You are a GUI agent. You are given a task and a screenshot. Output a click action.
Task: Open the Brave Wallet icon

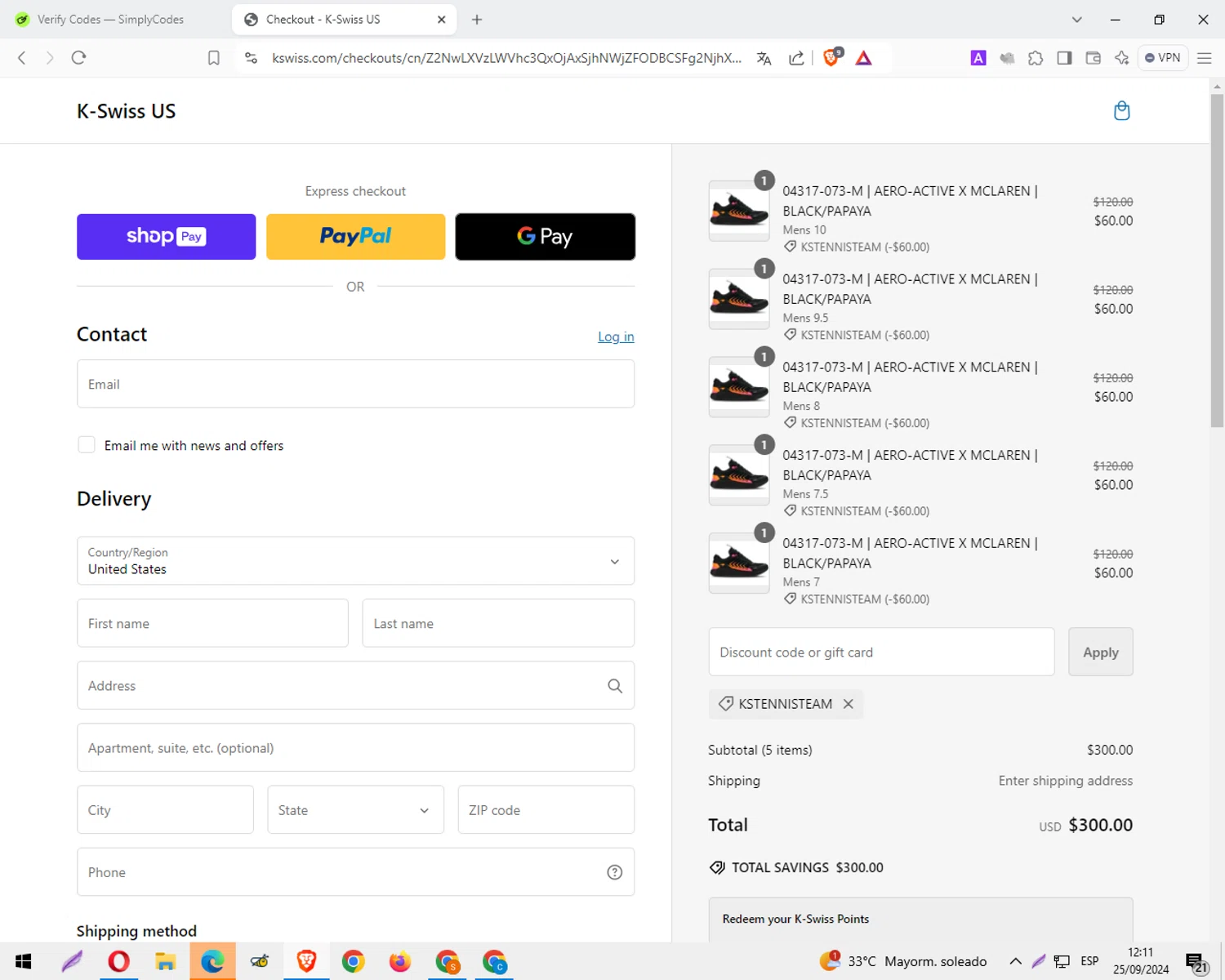[x=1093, y=58]
